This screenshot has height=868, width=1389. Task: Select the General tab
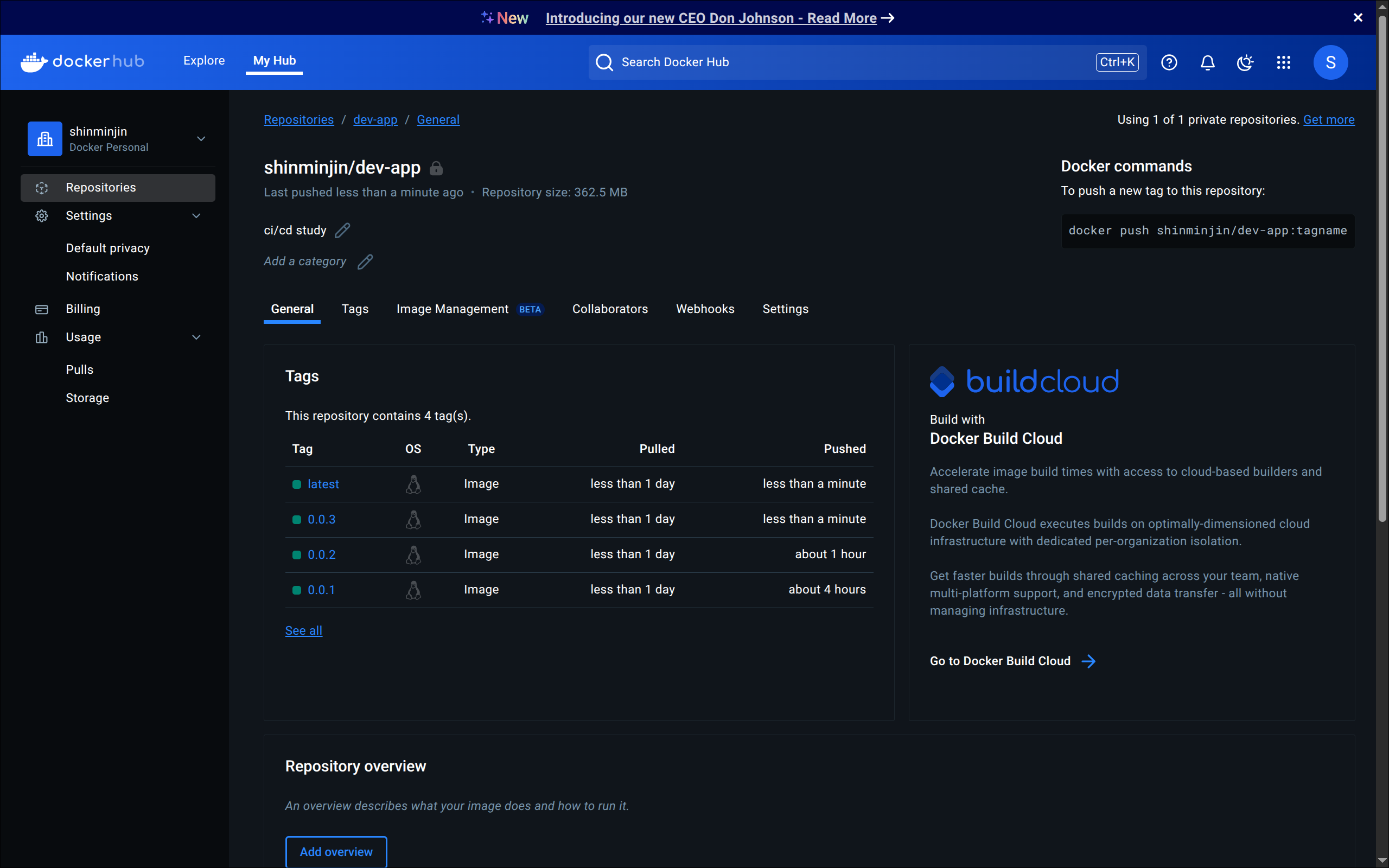click(x=292, y=309)
